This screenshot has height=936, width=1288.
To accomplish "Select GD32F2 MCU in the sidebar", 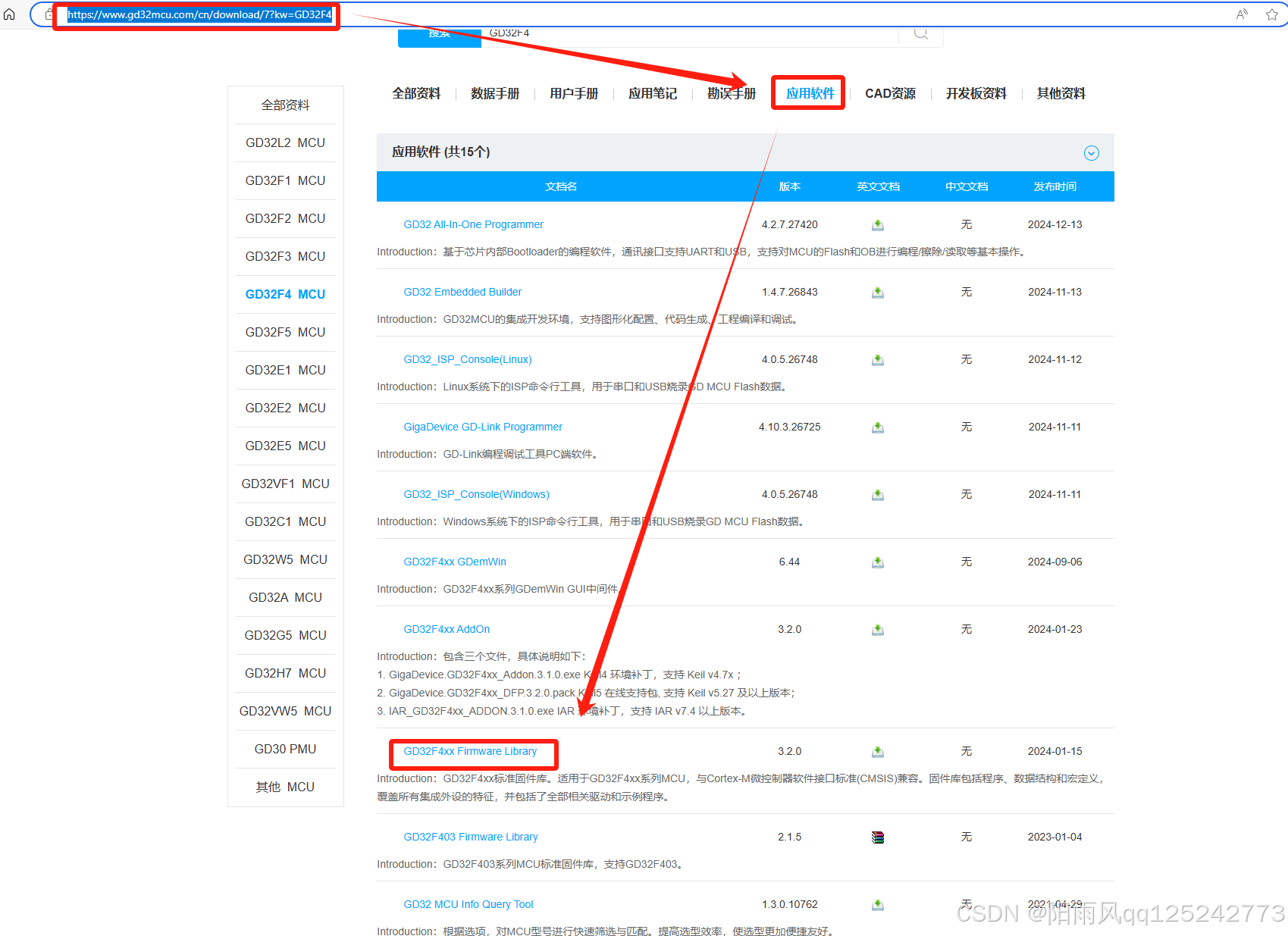I will point(285,218).
